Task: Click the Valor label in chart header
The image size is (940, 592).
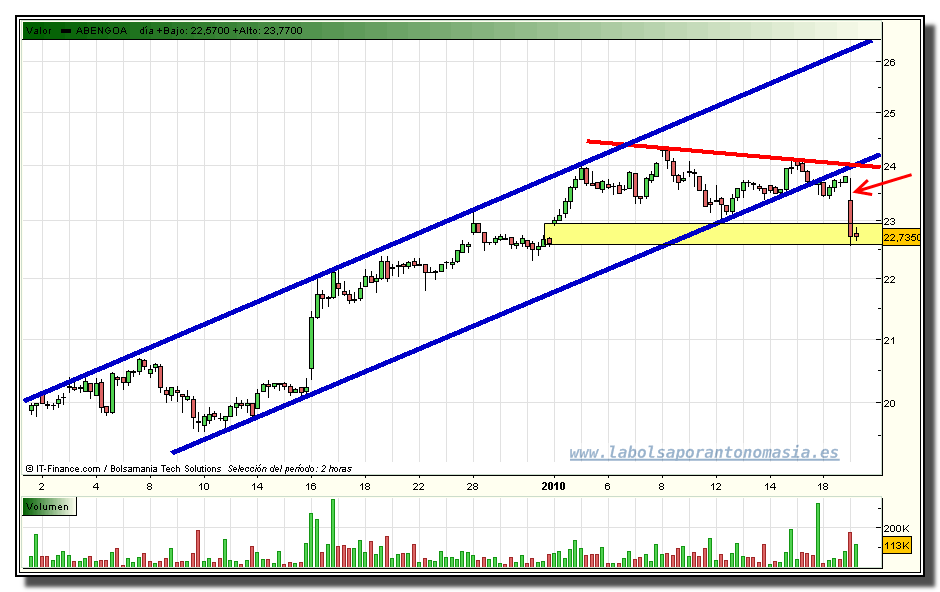Action: tap(38, 31)
